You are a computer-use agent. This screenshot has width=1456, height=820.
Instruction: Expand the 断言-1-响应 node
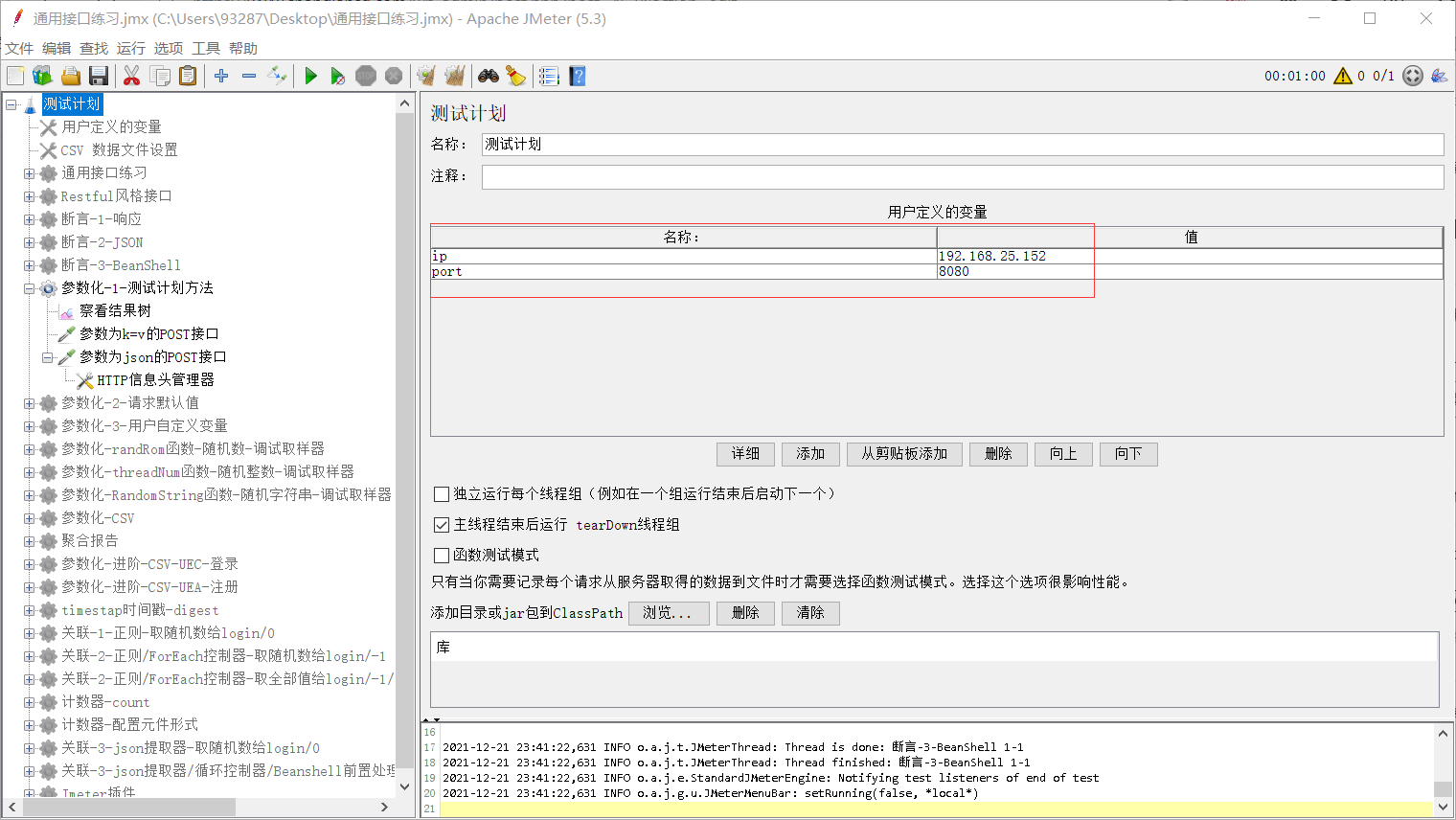30,219
